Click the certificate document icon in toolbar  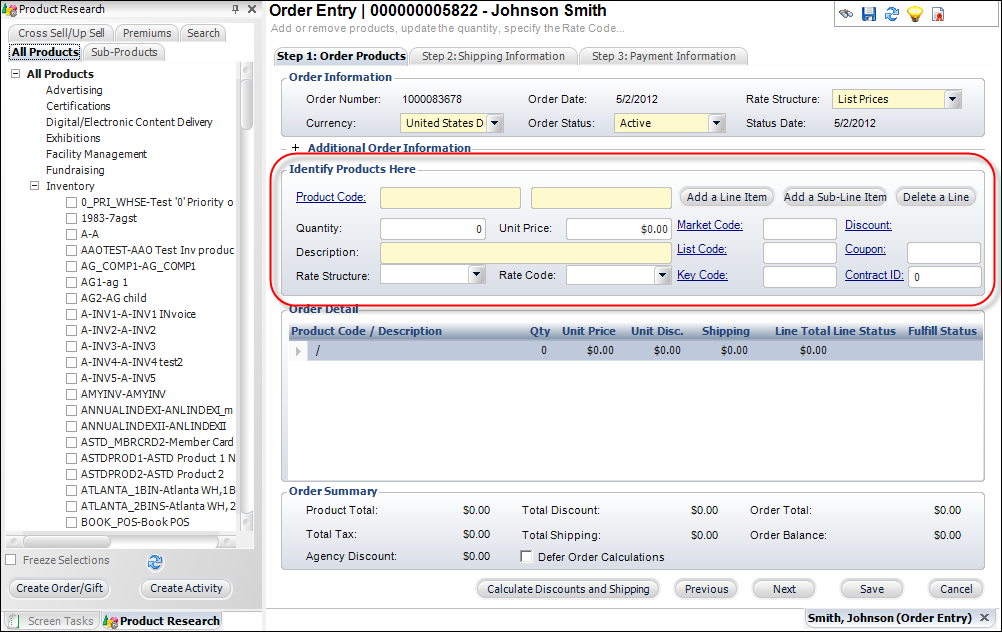pyautogui.click(x=938, y=14)
